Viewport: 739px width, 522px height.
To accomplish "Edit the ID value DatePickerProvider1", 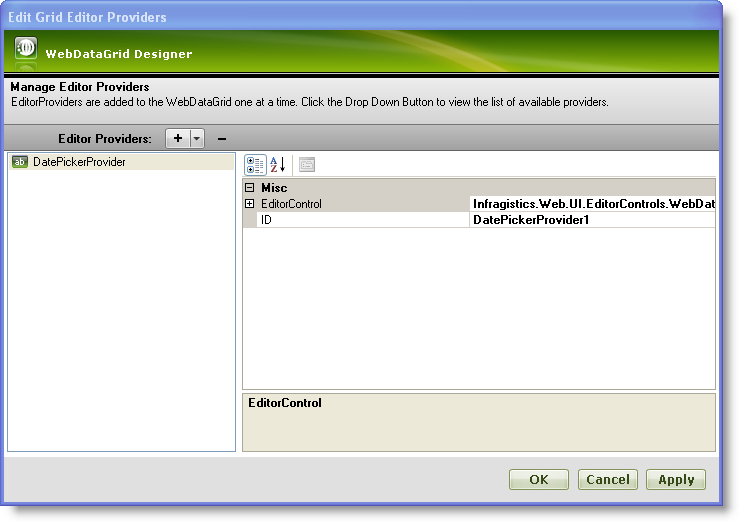I will click(x=592, y=220).
